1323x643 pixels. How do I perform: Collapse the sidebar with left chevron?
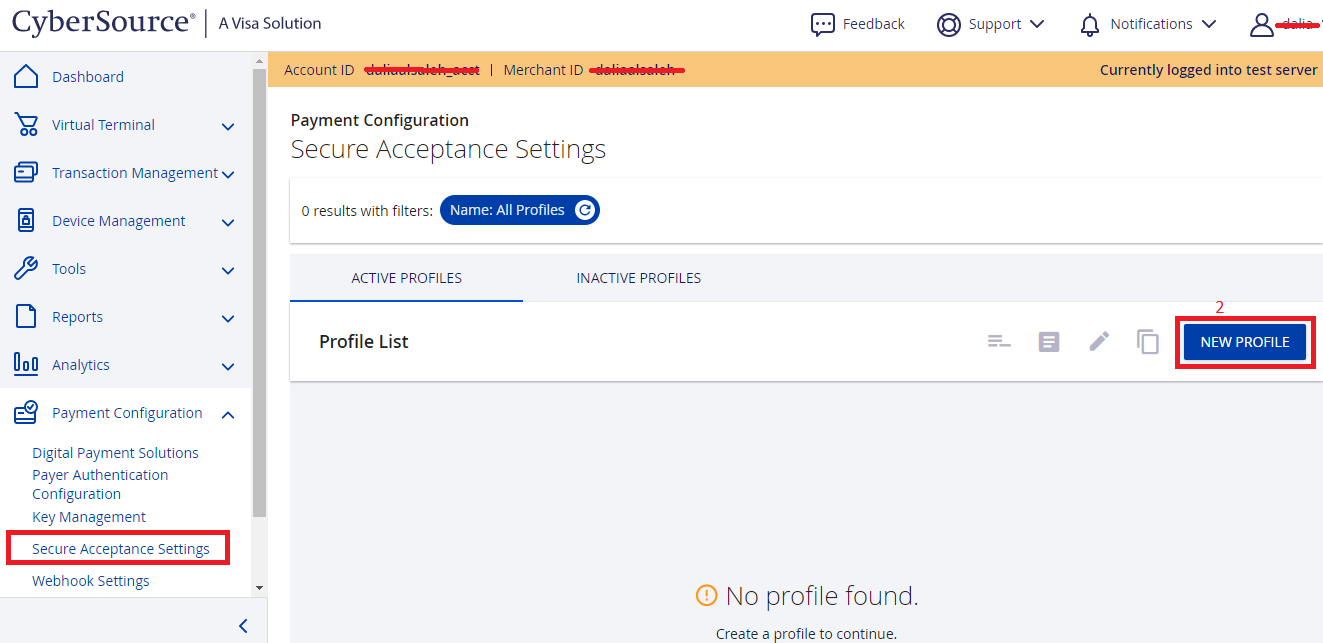[243, 626]
